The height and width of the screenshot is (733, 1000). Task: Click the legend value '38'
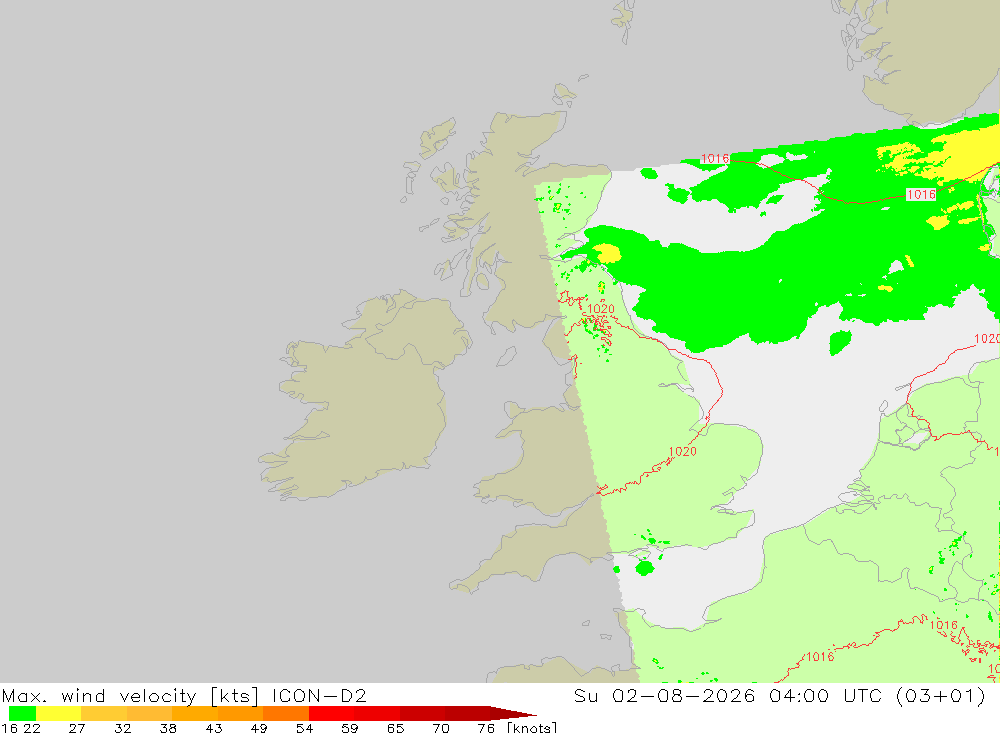[168, 728]
